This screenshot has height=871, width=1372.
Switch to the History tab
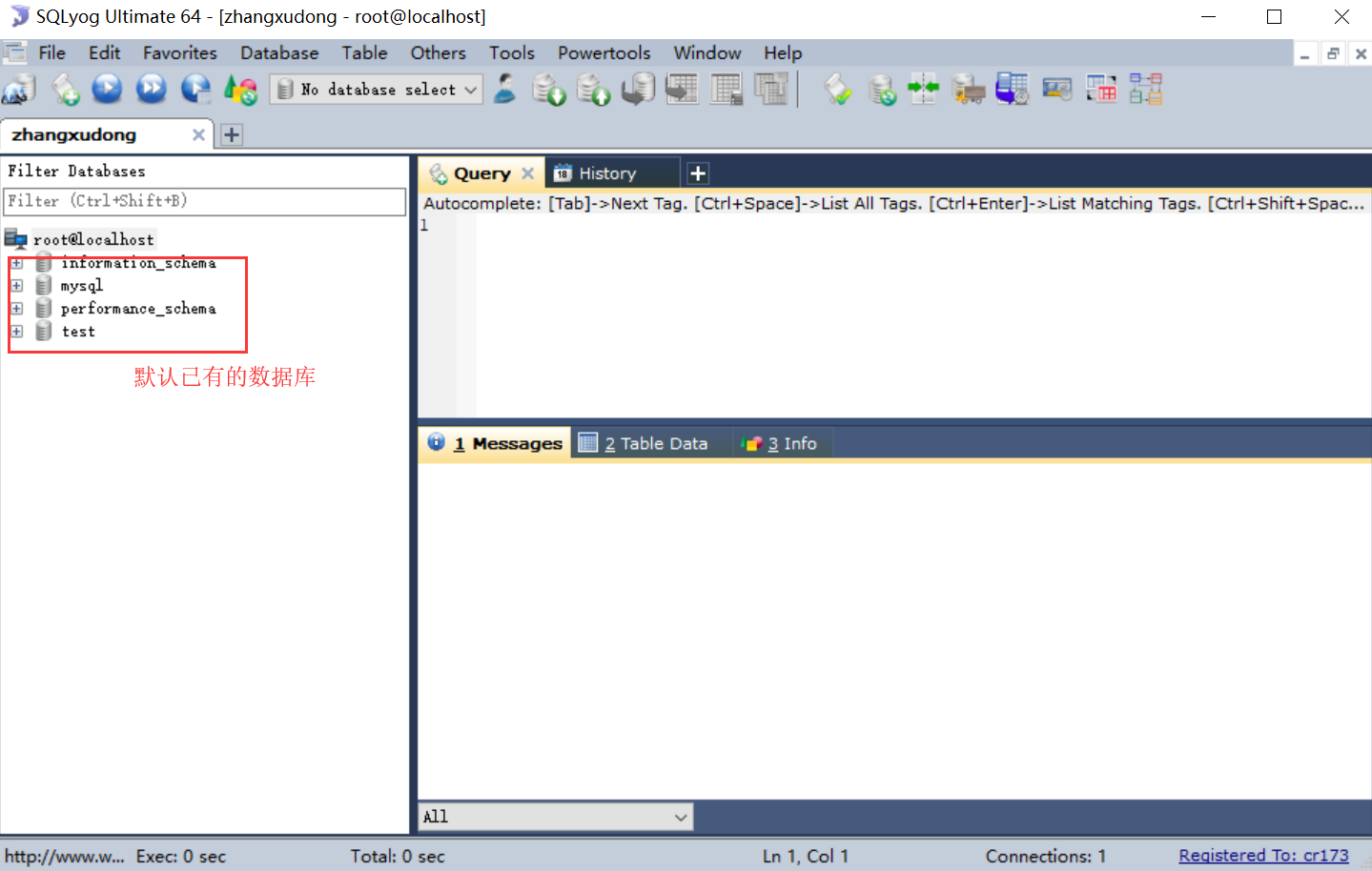(611, 172)
